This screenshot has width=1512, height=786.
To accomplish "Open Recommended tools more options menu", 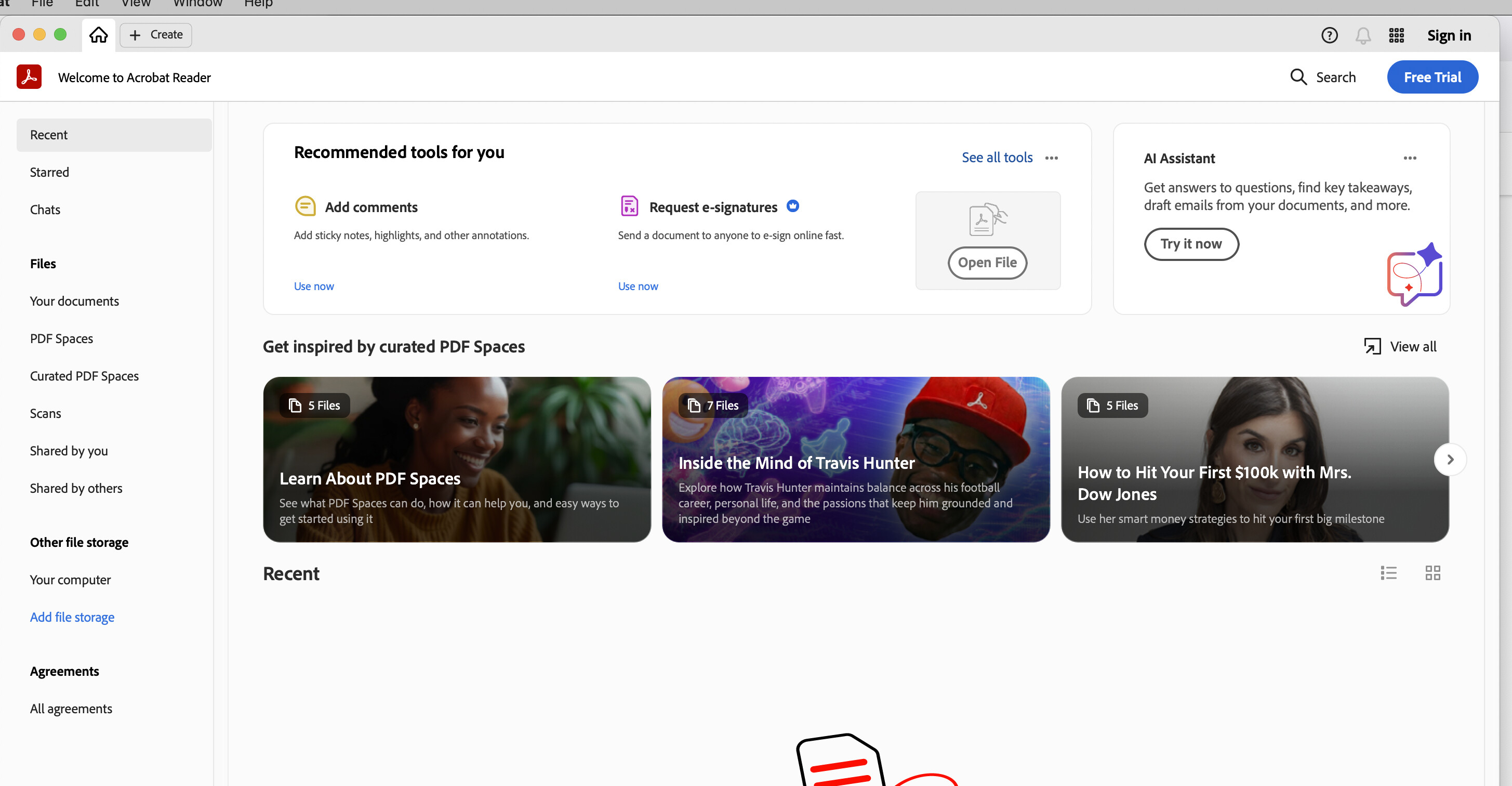I will [x=1051, y=158].
